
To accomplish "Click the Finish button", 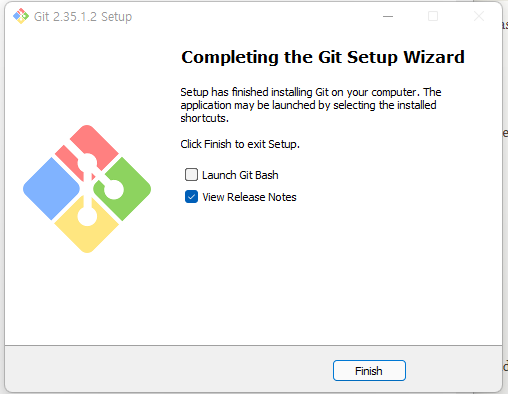I will click(x=369, y=370).
